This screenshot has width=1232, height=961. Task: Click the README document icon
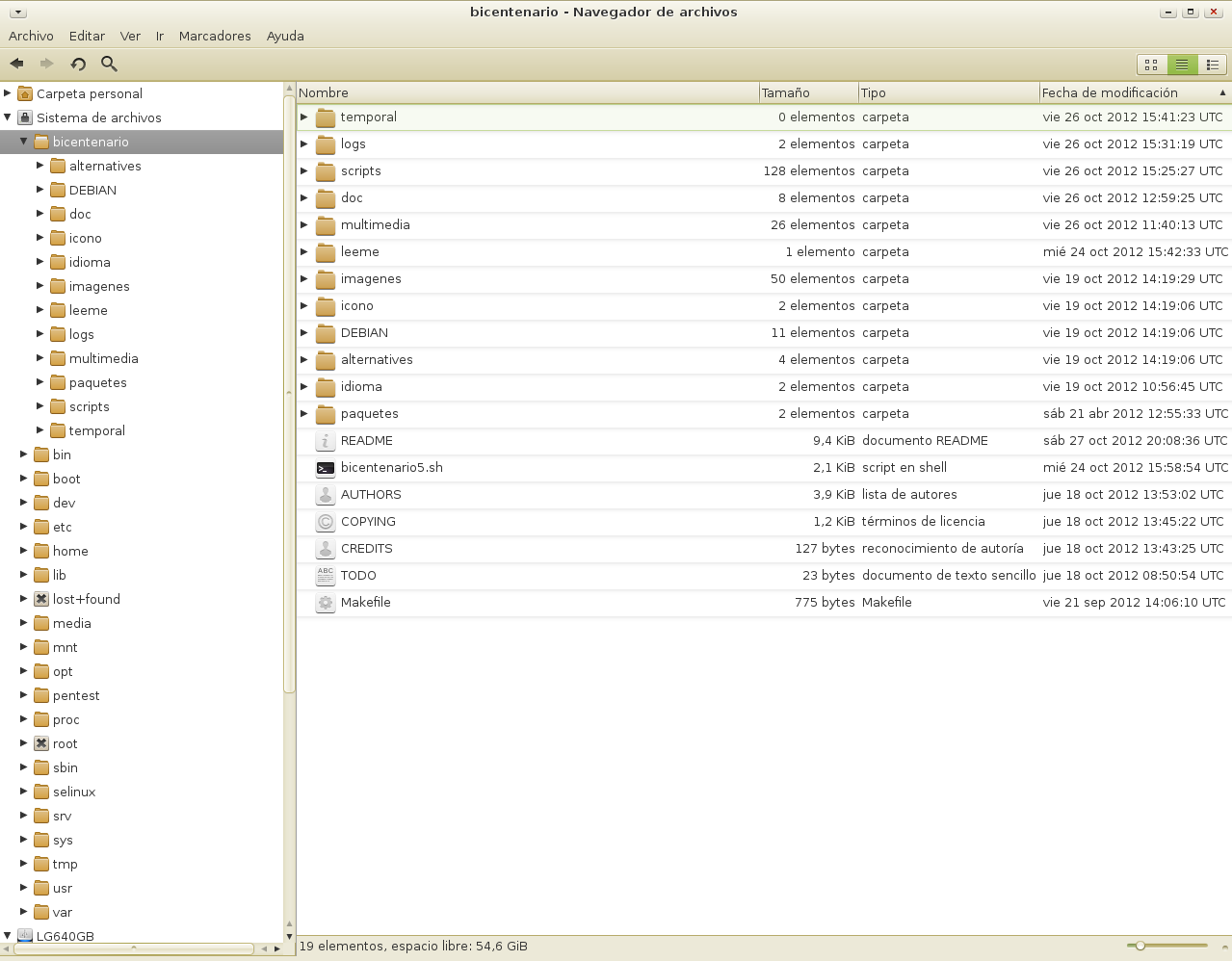click(326, 441)
